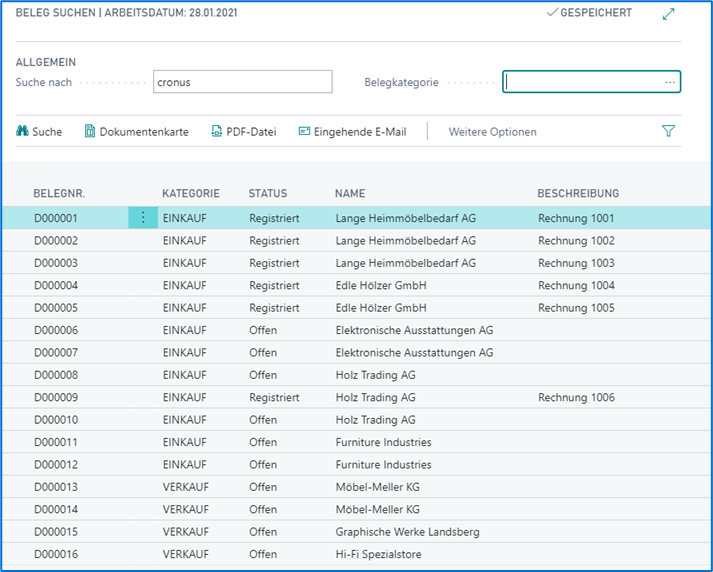Click the Gespeichert status indicator
Viewport: 713px width, 572px height.
point(589,13)
